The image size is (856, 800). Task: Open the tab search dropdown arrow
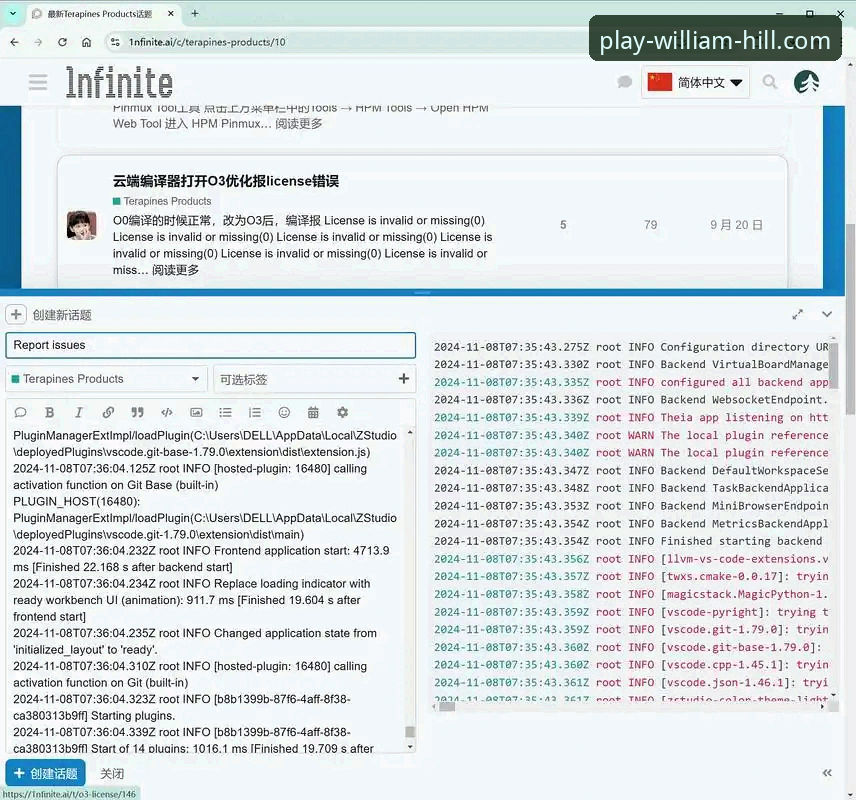point(13,14)
